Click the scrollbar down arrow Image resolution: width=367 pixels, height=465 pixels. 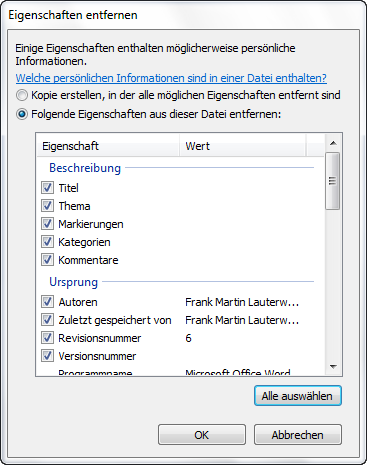333,366
